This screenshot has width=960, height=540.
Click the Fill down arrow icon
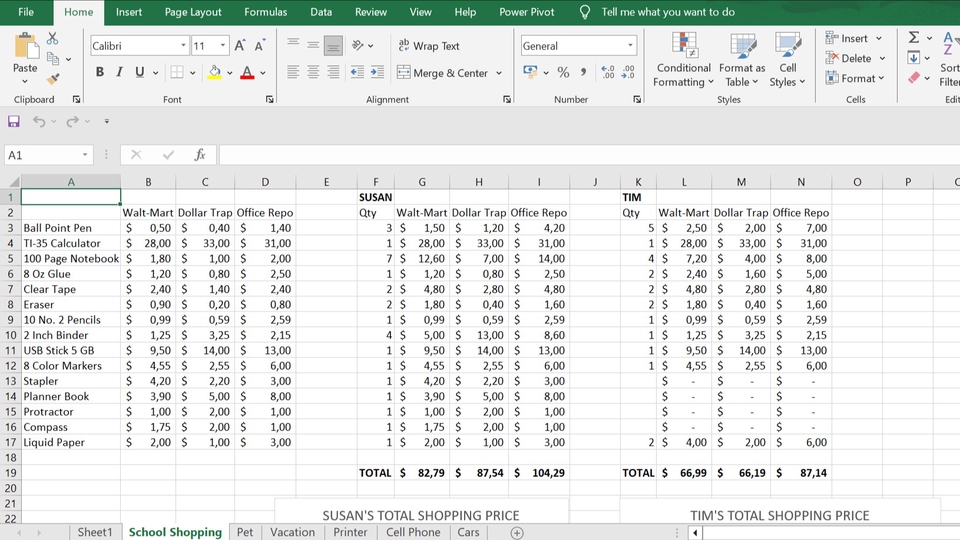tap(913, 58)
